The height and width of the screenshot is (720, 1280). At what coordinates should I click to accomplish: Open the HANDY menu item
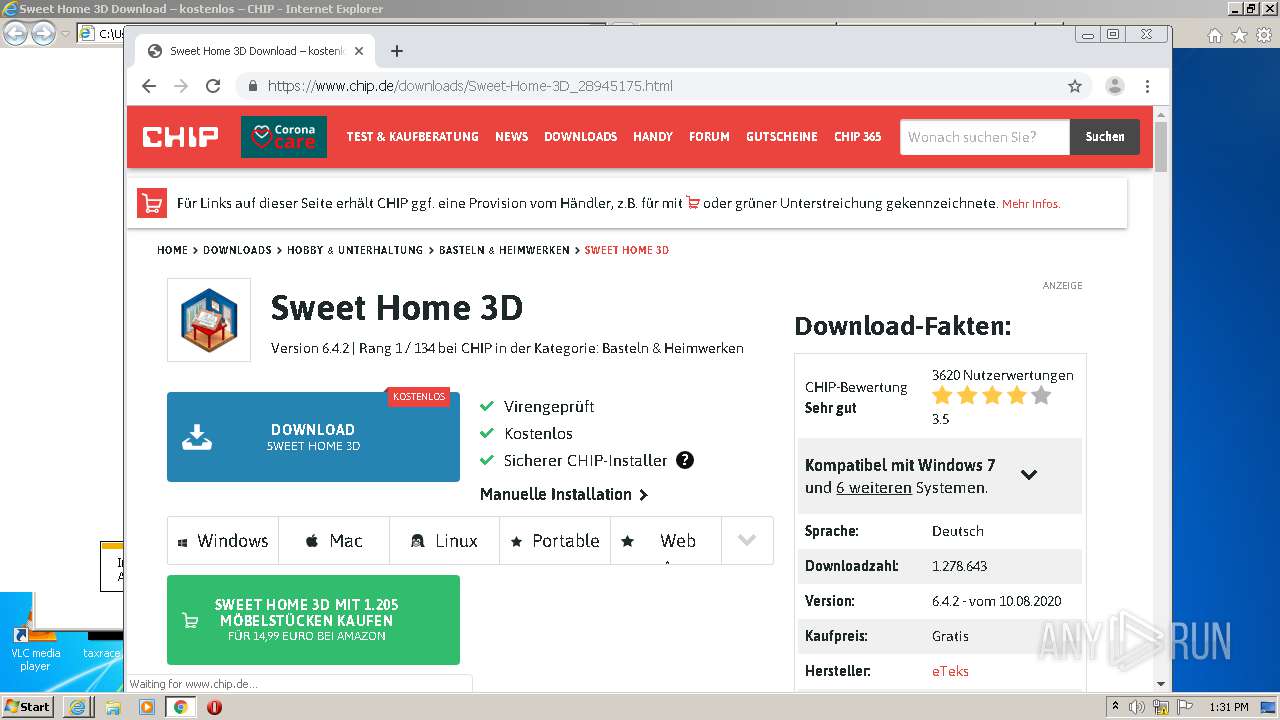[653, 137]
